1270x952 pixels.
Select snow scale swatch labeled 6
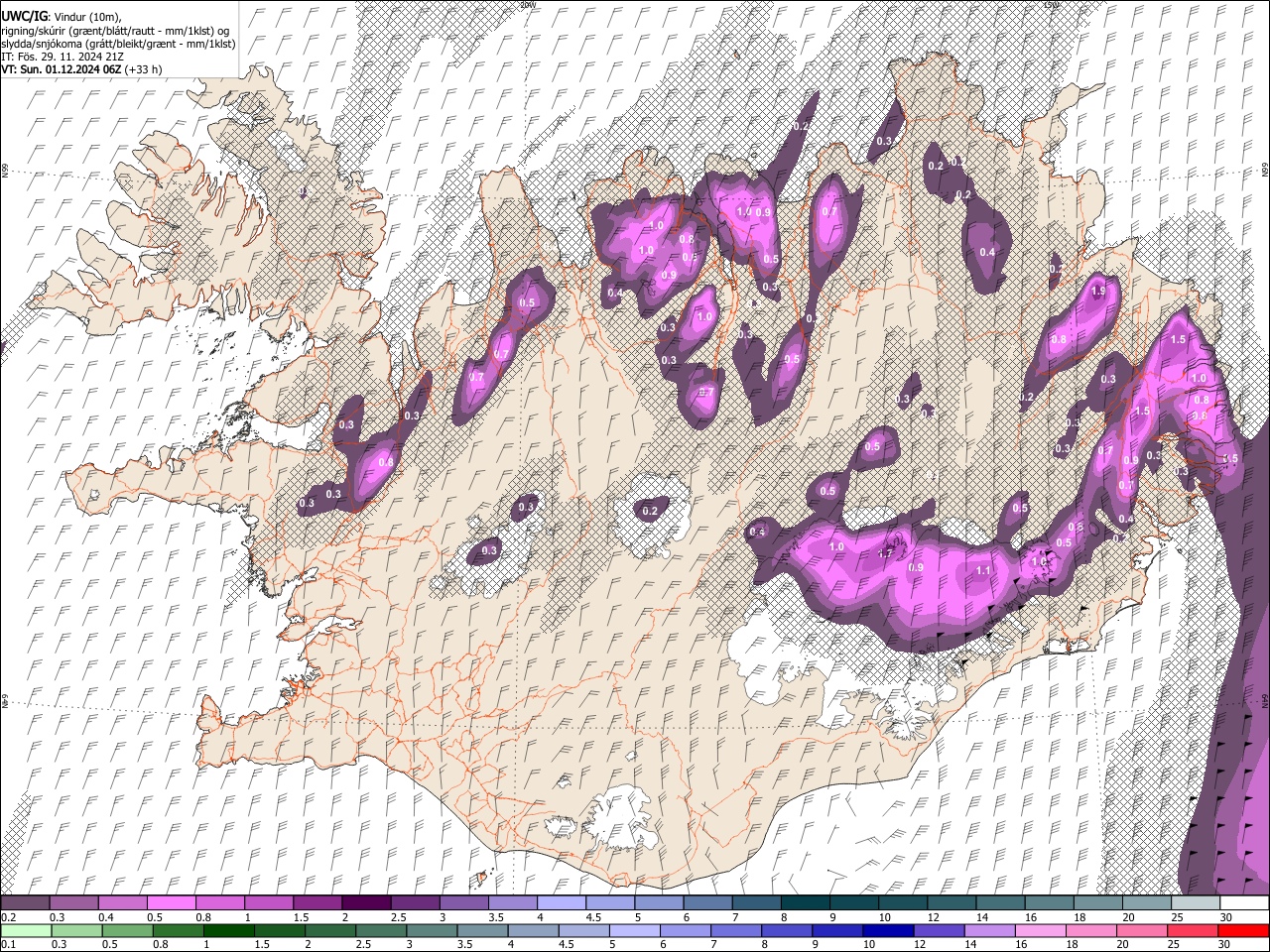point(706,902)
